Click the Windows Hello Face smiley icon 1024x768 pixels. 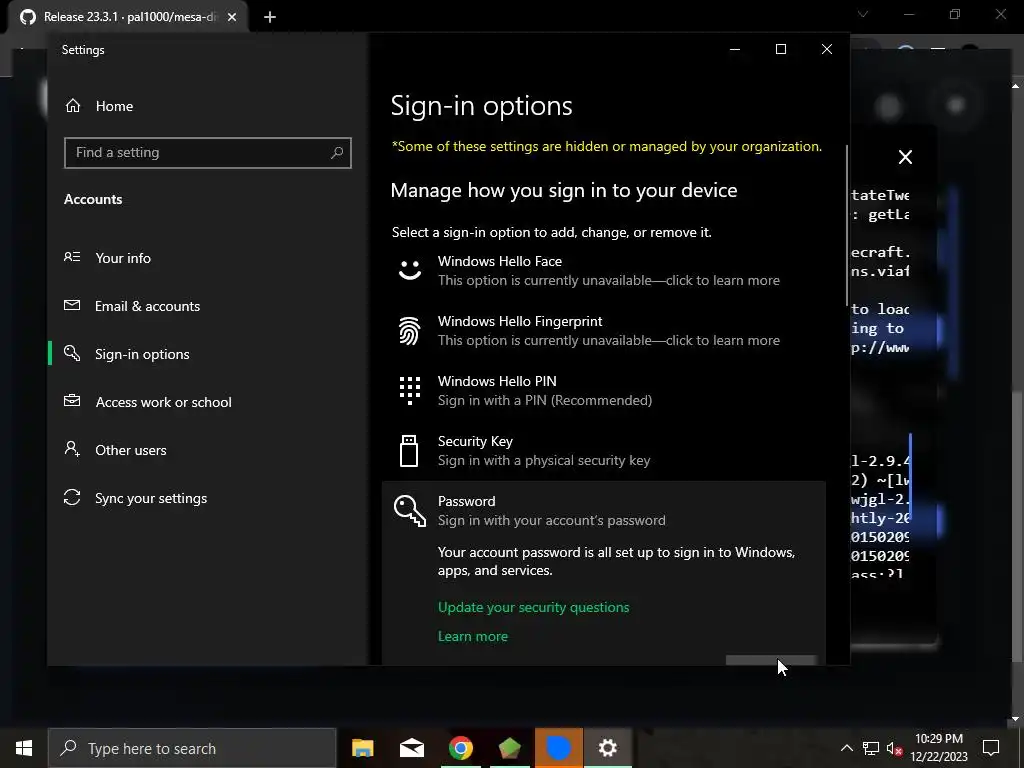pyautogui.click(x=409, y=270)
